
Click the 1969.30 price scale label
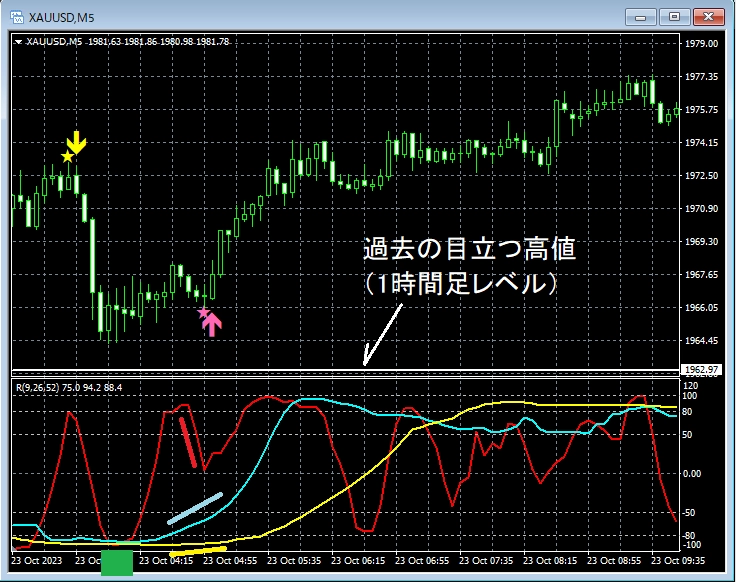click(x=701, y=241)
